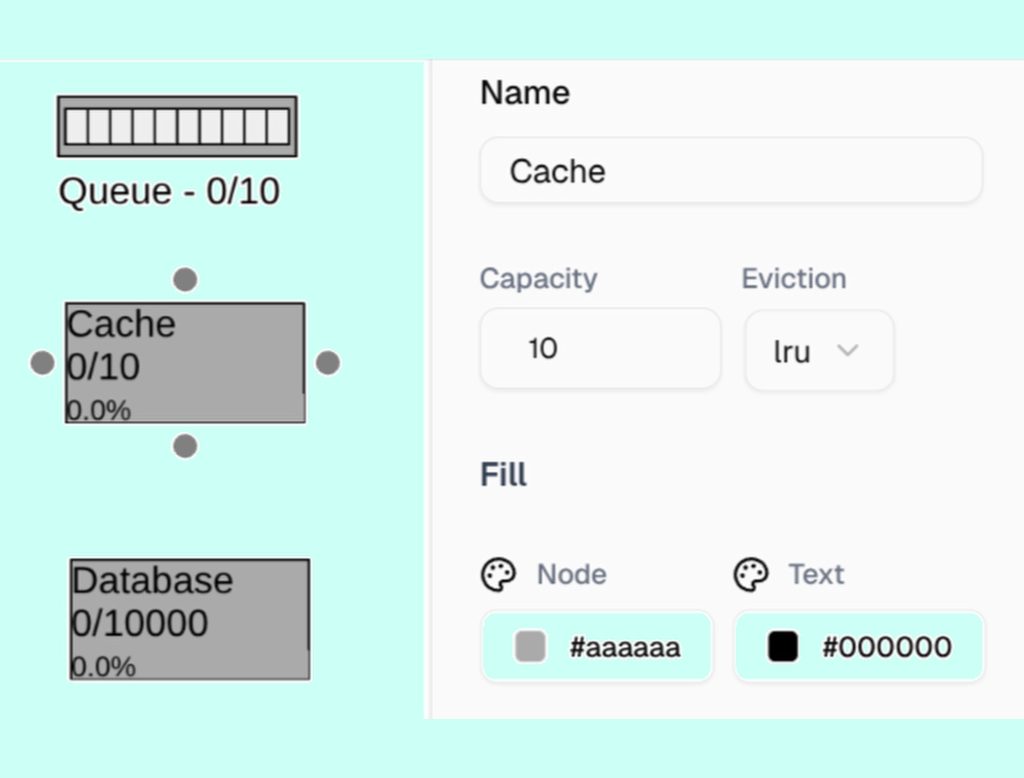Select the Queue slots graphic

pos(177,127)
